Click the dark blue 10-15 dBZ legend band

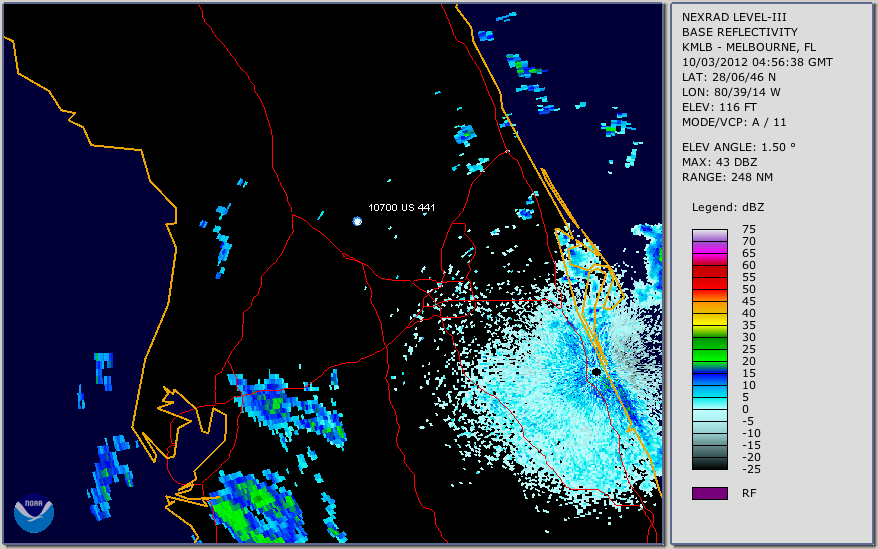pyautogui.click(x=709, y=379)
